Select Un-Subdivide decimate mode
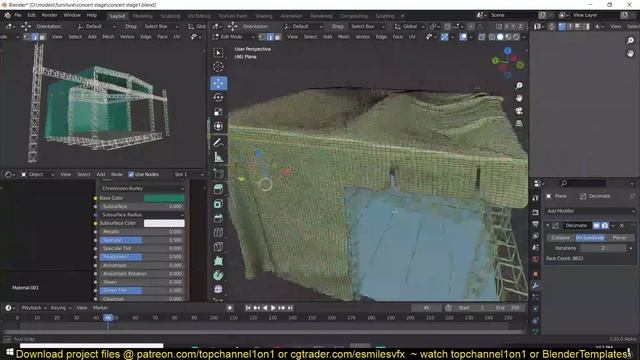 (590, 238)
